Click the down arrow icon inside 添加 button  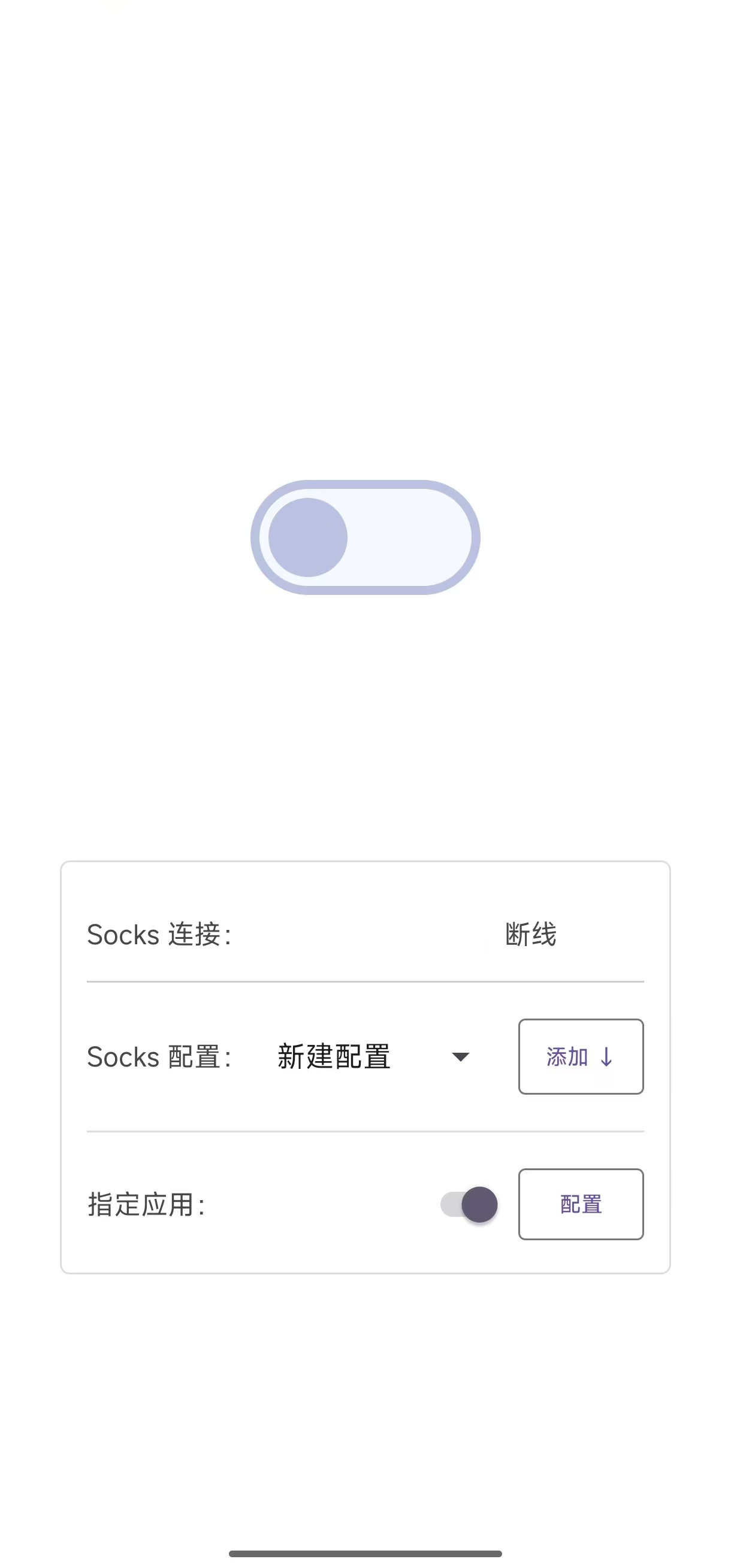(x=606, y=1057)
